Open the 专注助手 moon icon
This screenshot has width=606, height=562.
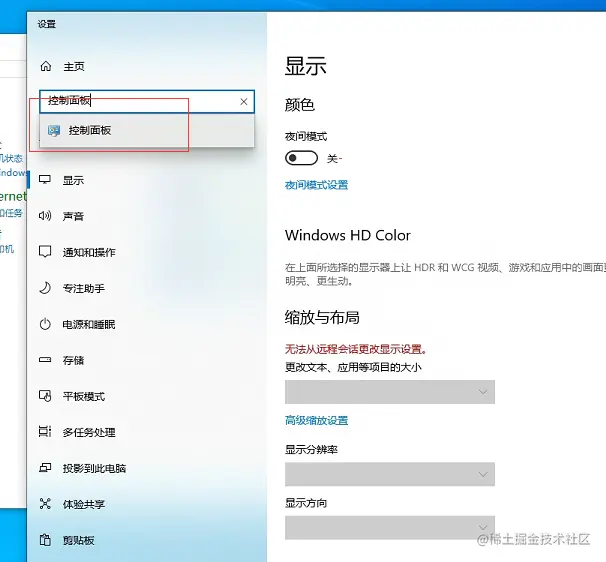[x=45, y=288]
